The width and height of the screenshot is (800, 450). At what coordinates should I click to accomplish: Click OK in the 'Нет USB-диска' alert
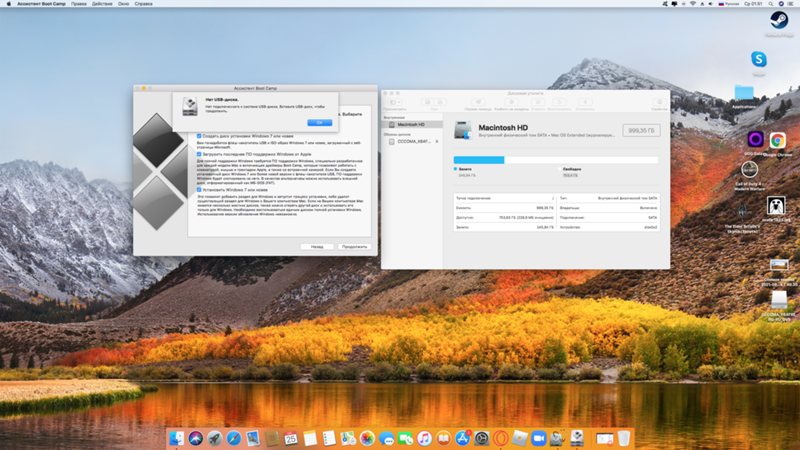pyautogui.click(x=319, y=122)
